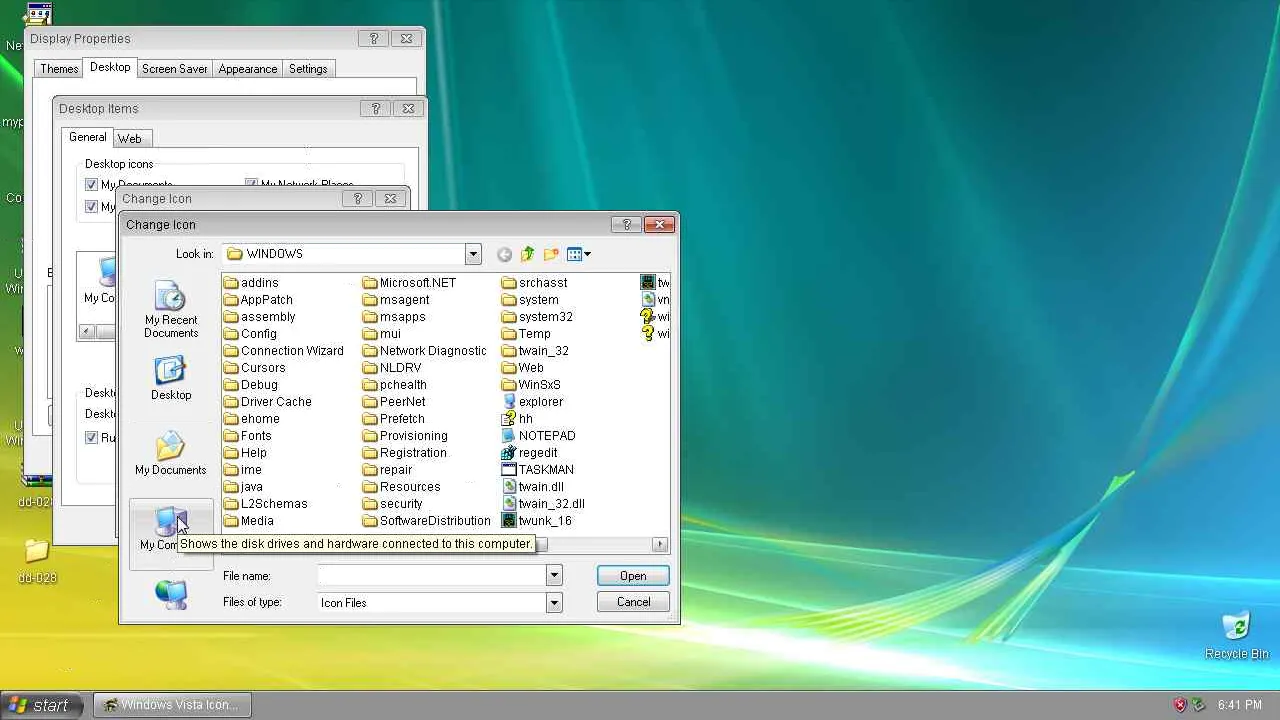
Task: Expand the File name dropdown arrow
Action: click(554, 576)
